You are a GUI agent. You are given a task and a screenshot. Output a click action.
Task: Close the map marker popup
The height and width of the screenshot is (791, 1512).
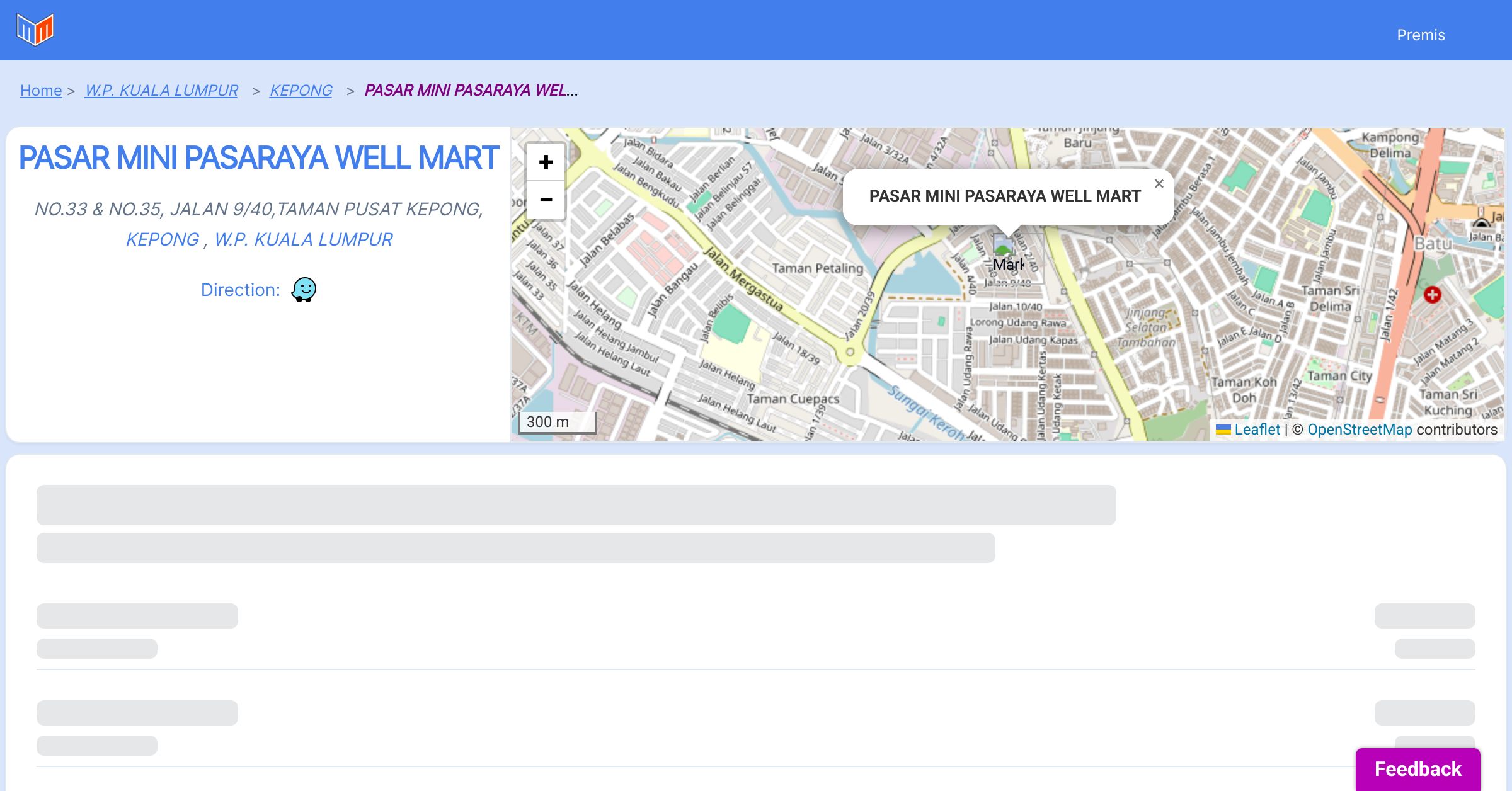point(1159,184)
